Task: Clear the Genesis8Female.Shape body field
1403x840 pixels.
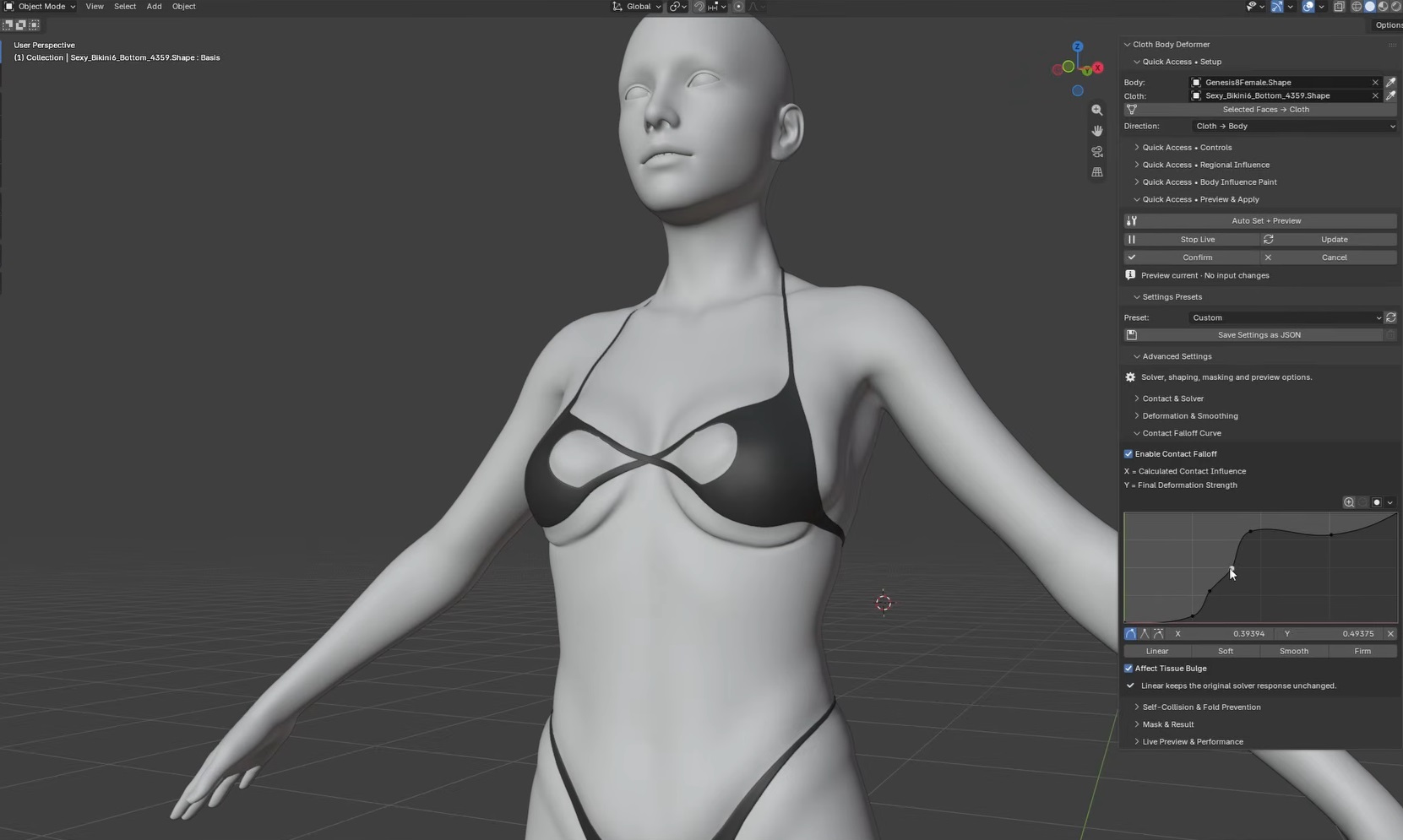Action: coord(1375,82)
